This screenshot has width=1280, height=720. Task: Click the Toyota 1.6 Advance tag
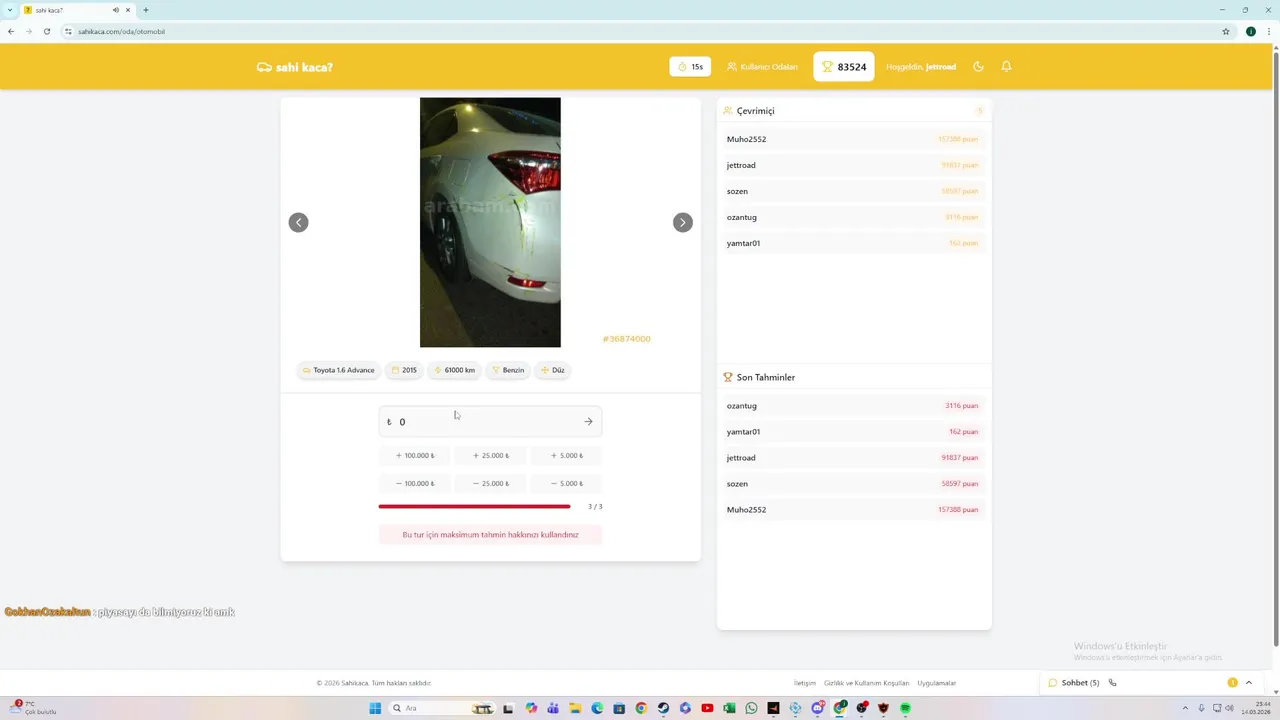[x=338, y=370]
